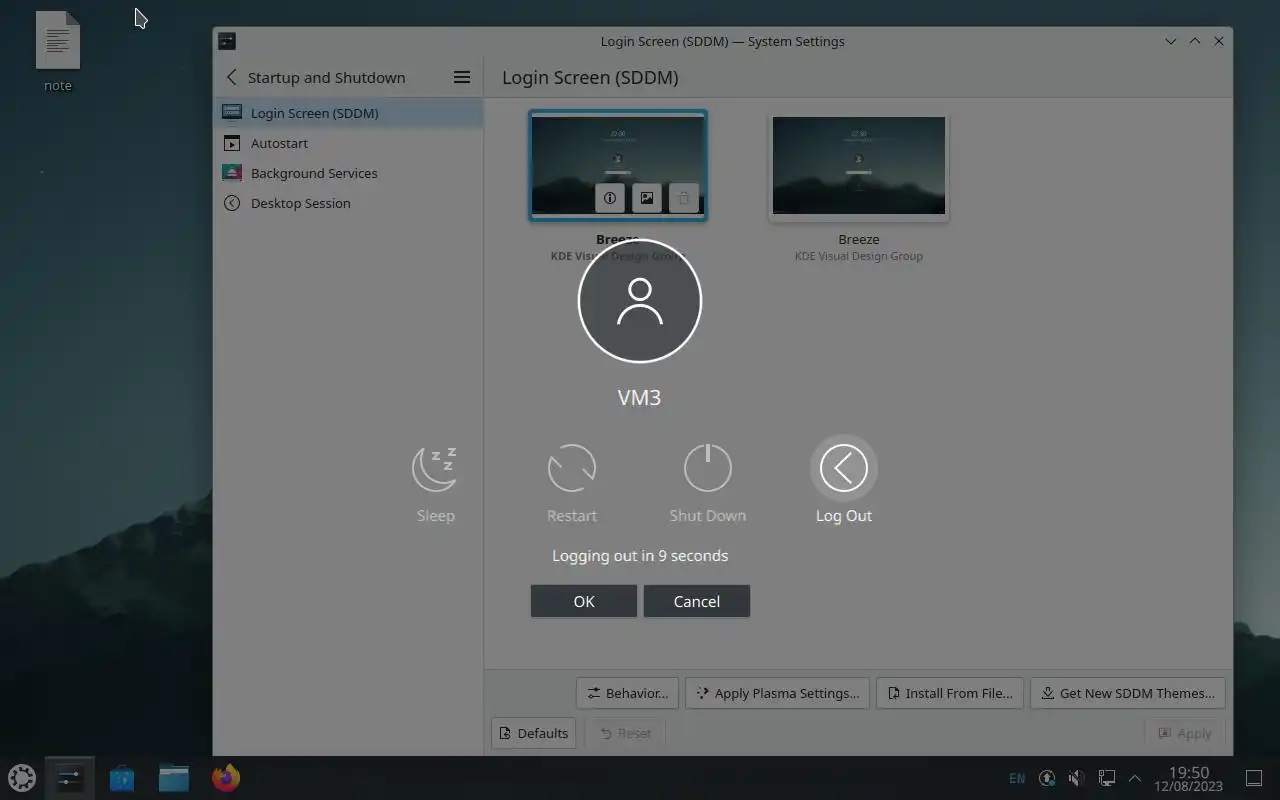Change background image of selected theme
1280x800 pixels.
coord(647,198)
